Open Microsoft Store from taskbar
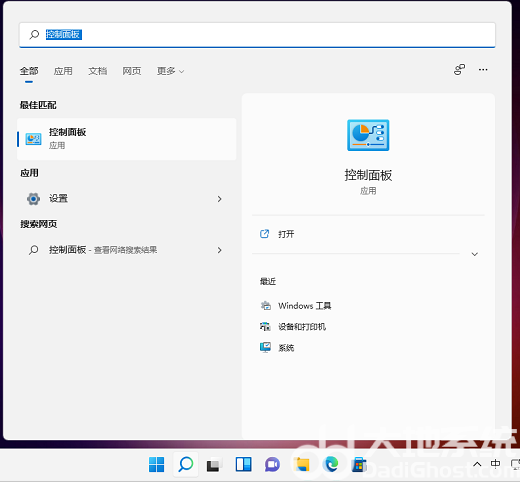 [359, 465]
